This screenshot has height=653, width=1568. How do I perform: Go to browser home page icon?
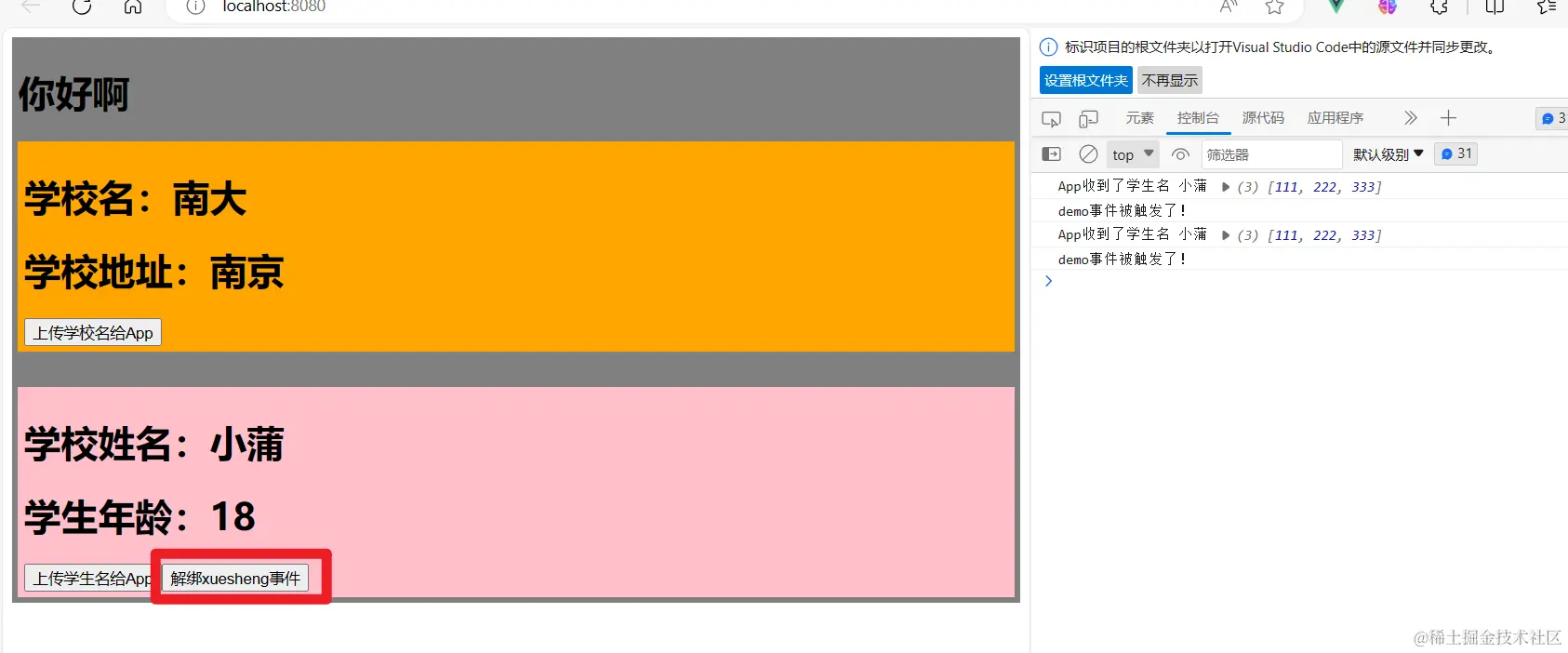(133, 7)
